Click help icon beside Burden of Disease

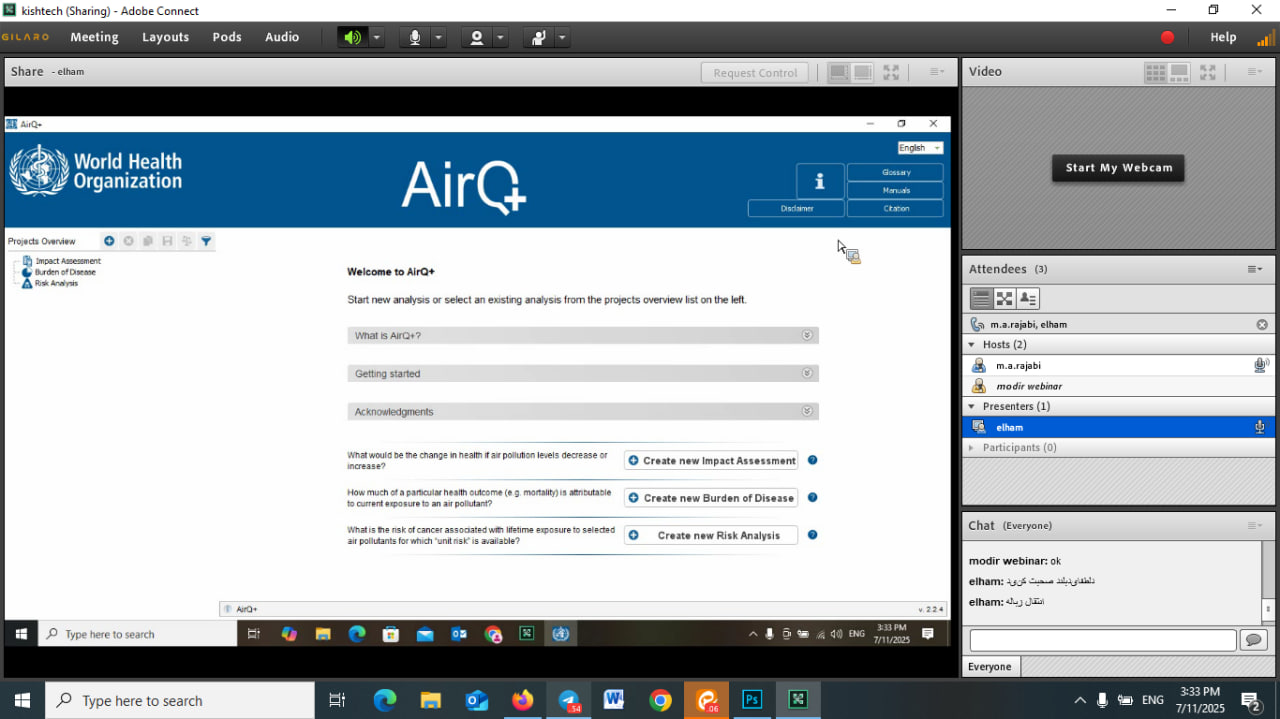click(813, 497)
